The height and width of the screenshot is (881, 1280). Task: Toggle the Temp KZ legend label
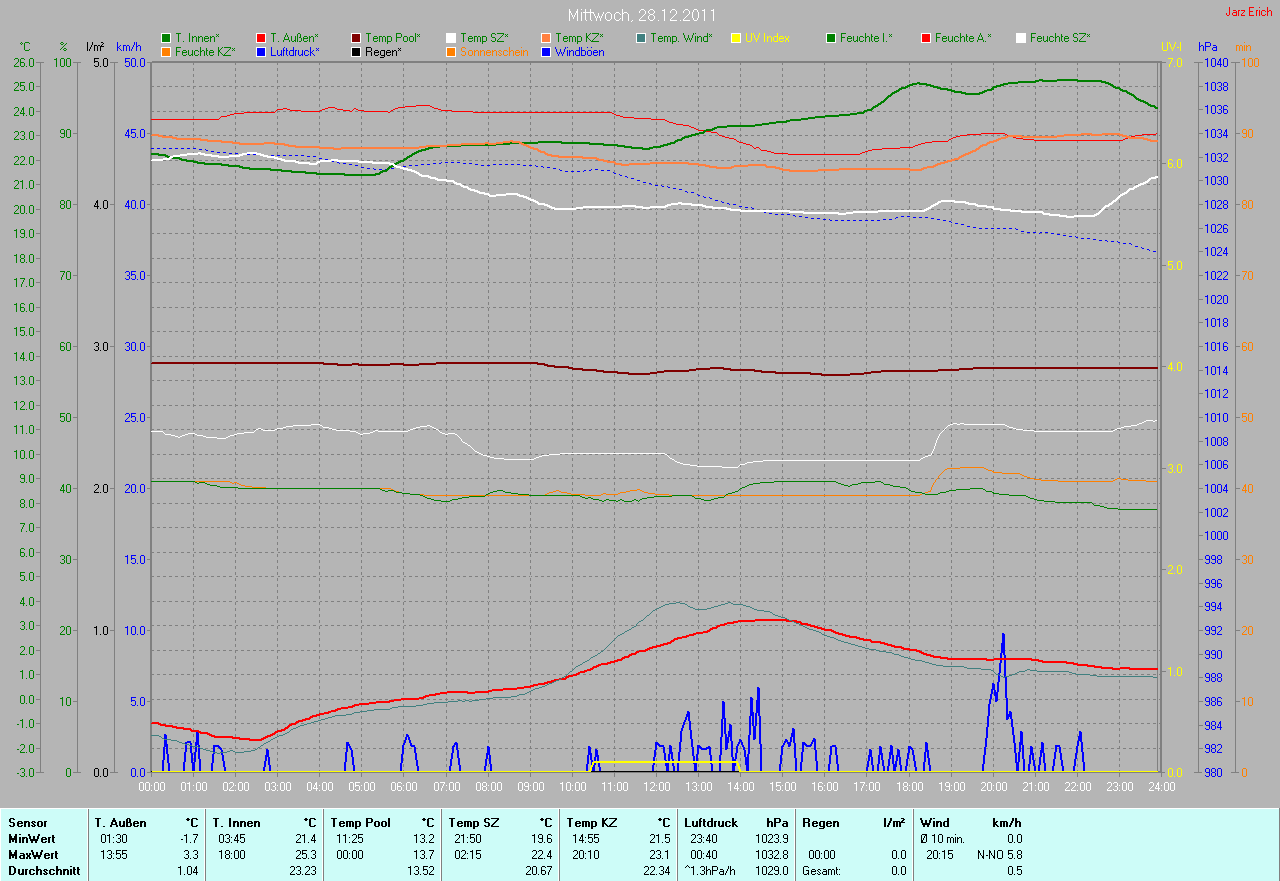click(579, 38)
